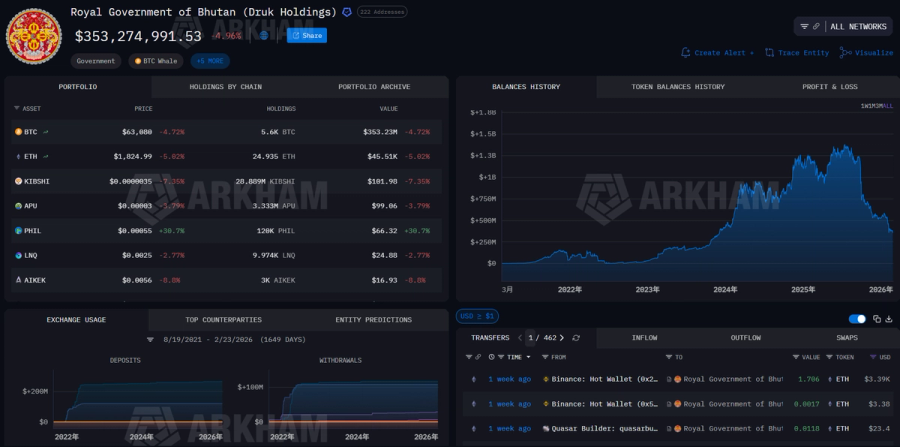Switch to the Swaps tab
900x447 pixels.
(x=847, y=338)
